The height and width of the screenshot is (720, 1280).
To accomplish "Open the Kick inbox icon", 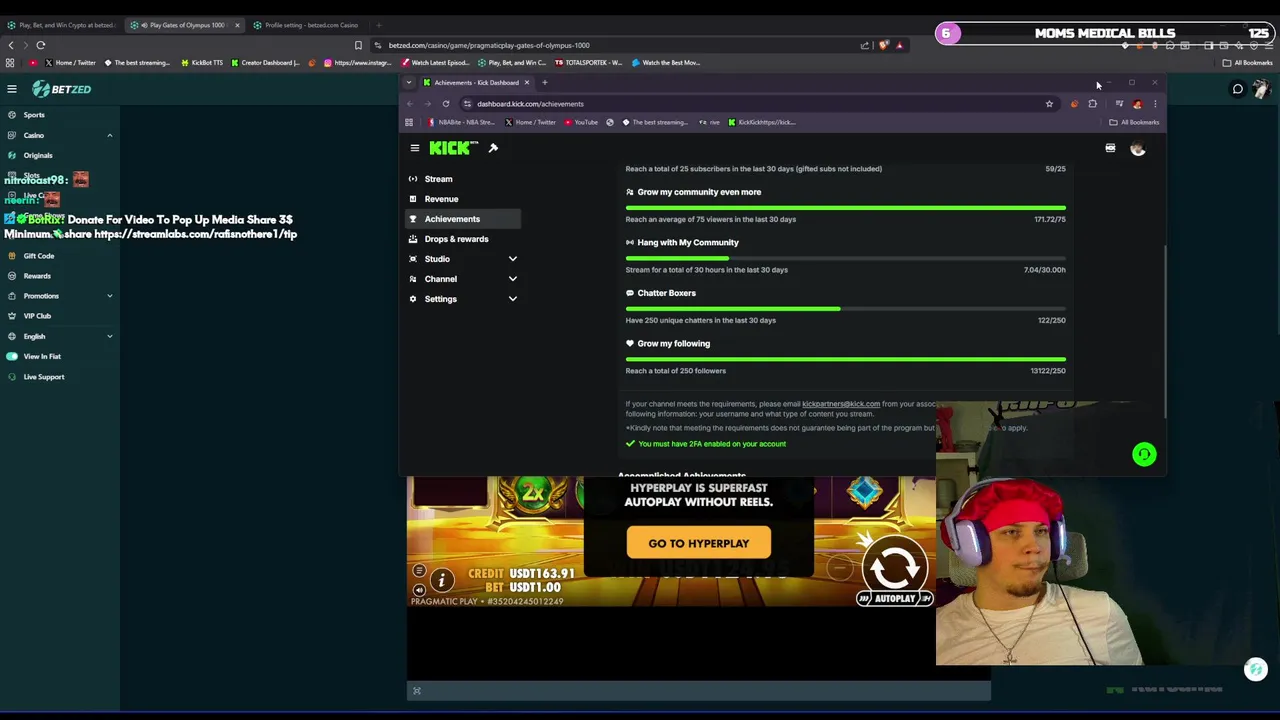I will [1110, 148].
